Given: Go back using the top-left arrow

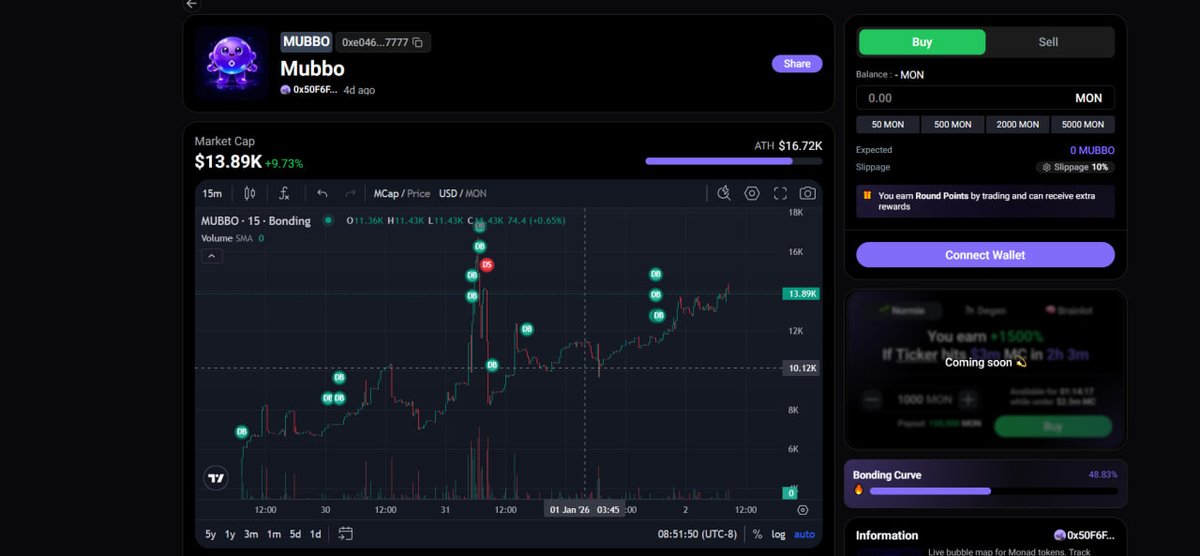Looking at the screenshot, I should tap(192, 4).
